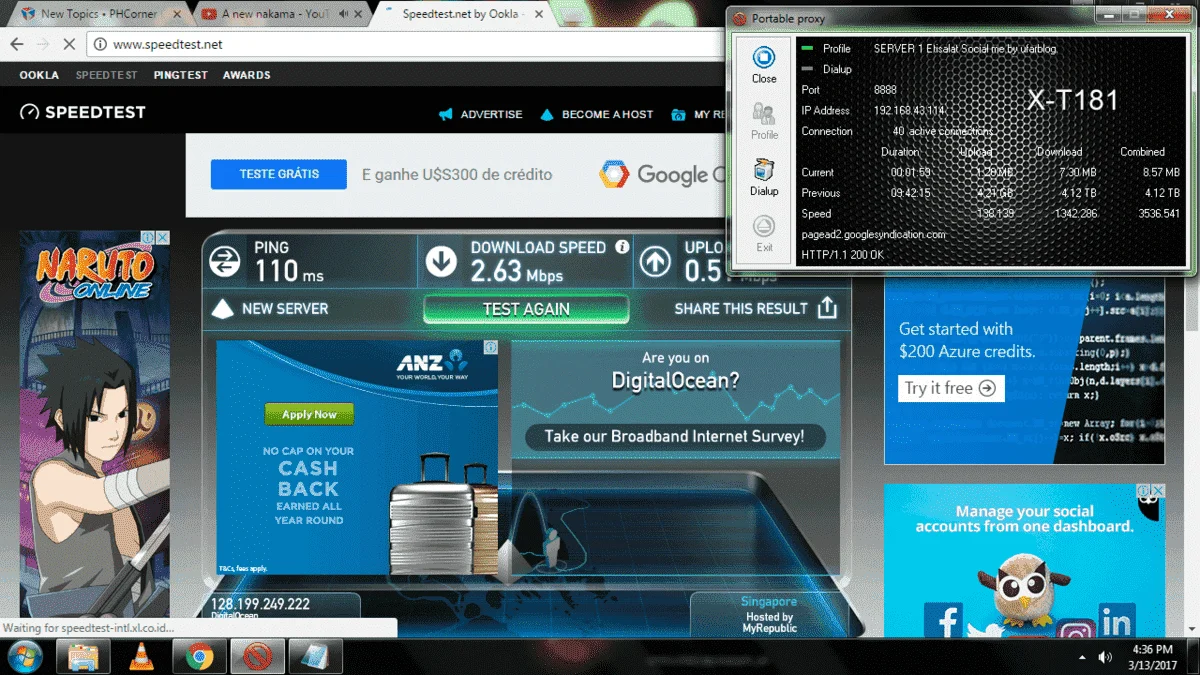Open Windows Start menu
Viewport: 1200px width, 675px height.
coord(23,657)
